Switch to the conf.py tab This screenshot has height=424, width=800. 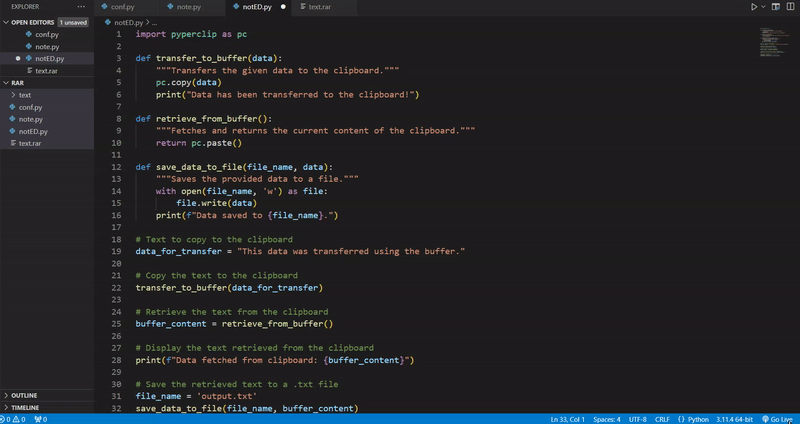point(124,7)
